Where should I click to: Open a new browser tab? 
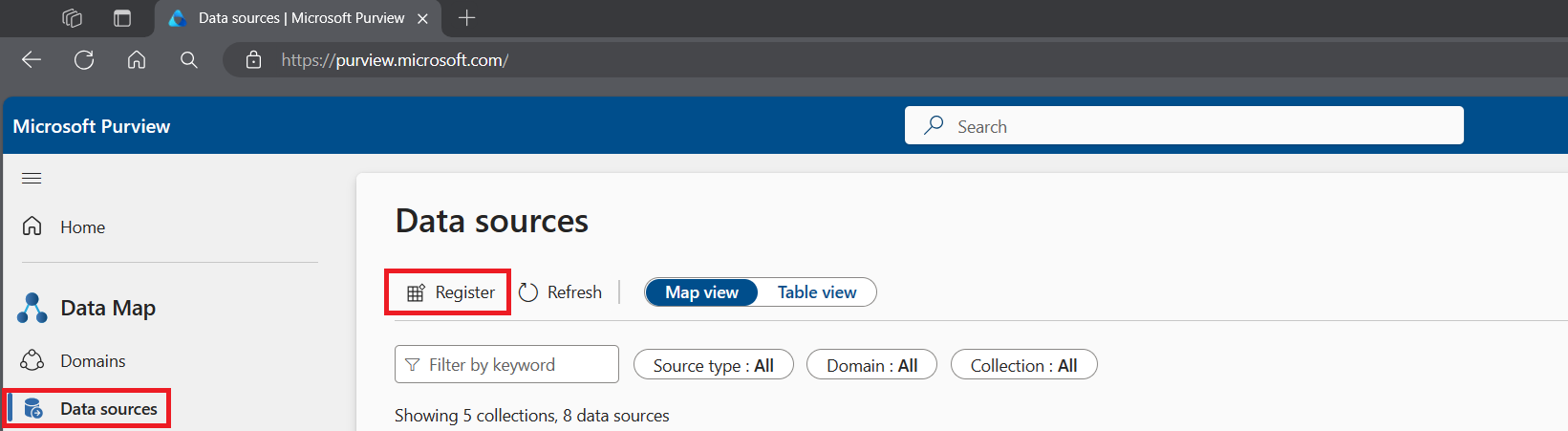[x=466, y=17]
